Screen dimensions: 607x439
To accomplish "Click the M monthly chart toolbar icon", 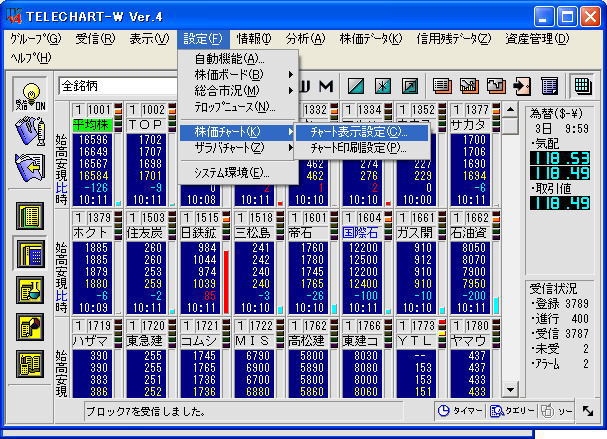I will click(326, 86).
